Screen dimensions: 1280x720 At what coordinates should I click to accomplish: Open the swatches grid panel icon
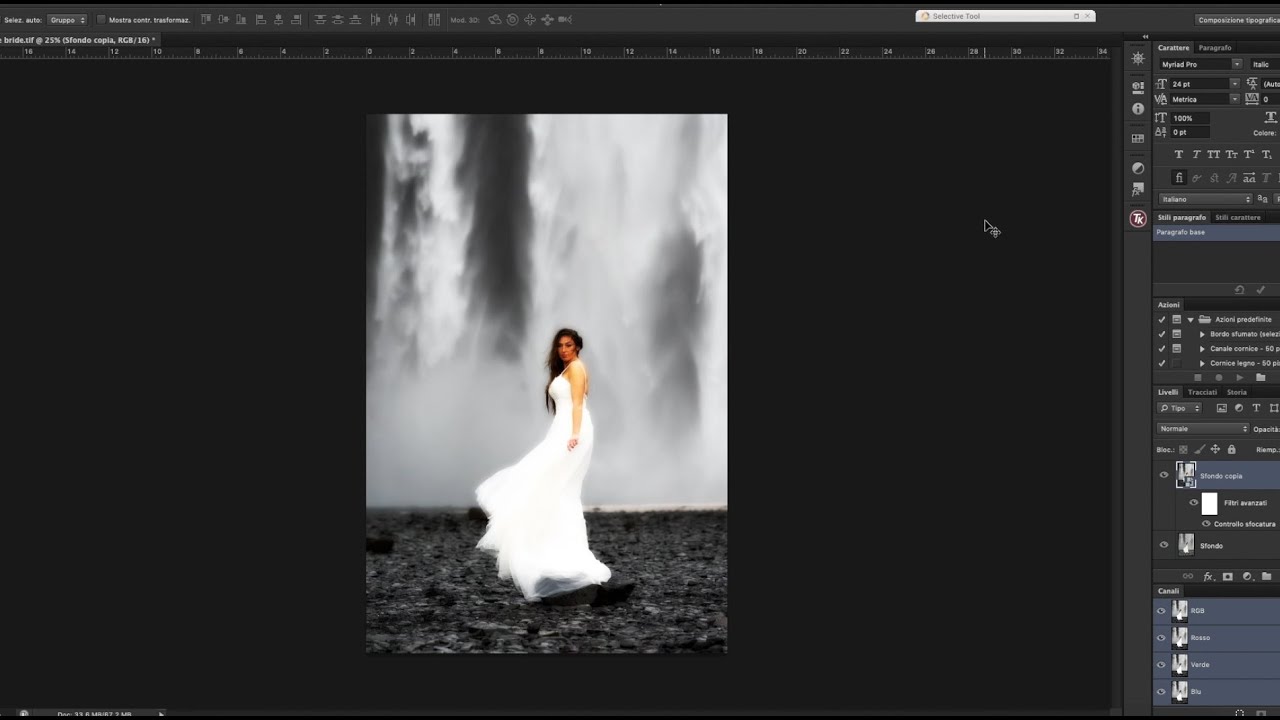(x=1138, y=138)
